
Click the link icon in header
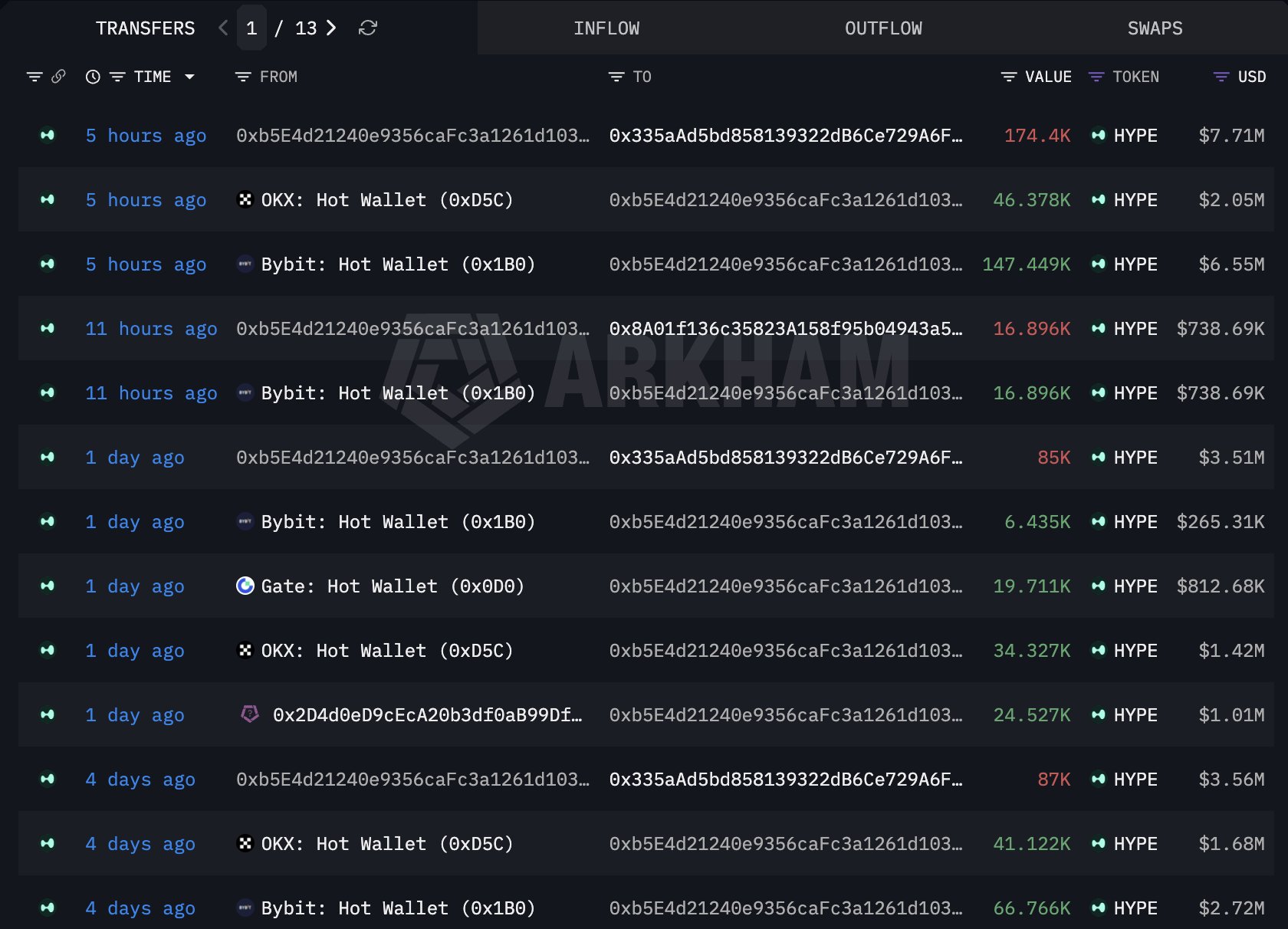tap(58, 77)
